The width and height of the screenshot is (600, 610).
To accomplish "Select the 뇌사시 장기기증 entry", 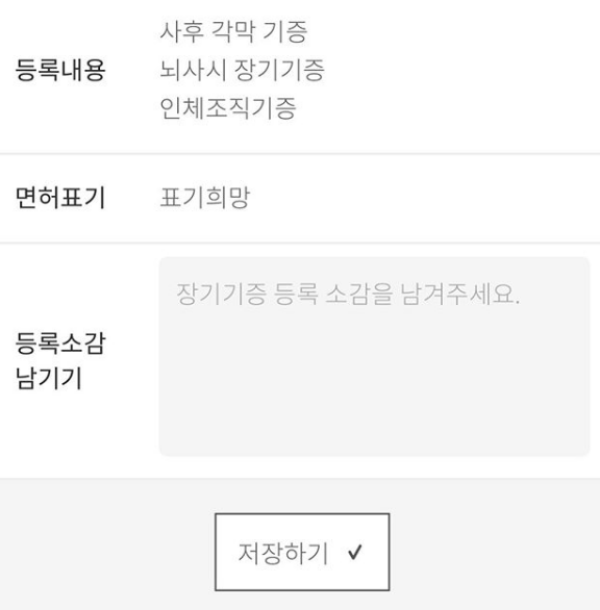I will pos(242,70).
